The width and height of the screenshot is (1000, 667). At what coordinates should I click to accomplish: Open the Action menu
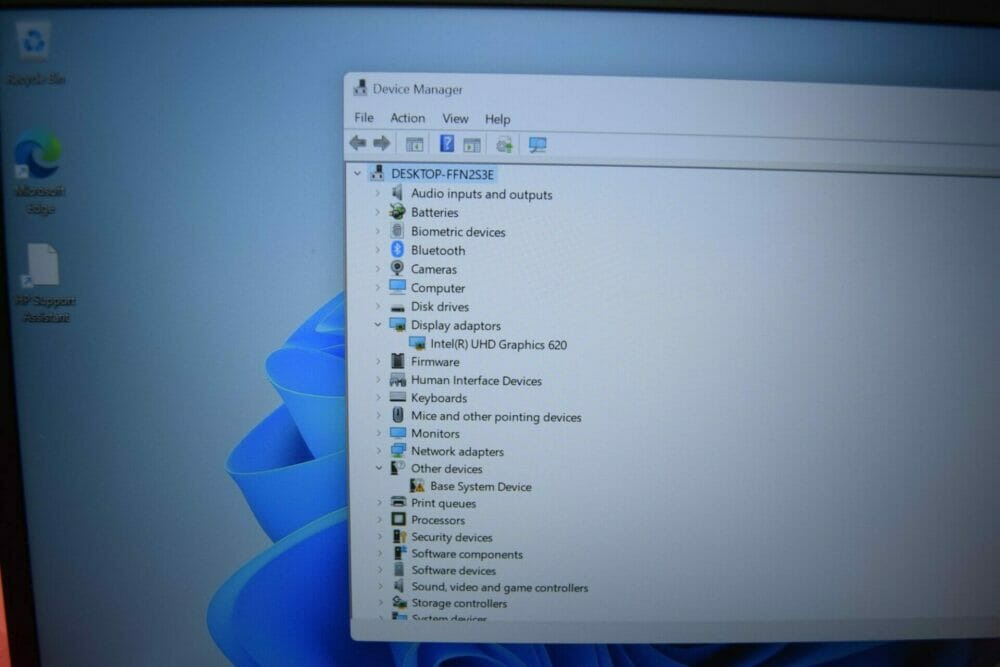tap(408, 118)
